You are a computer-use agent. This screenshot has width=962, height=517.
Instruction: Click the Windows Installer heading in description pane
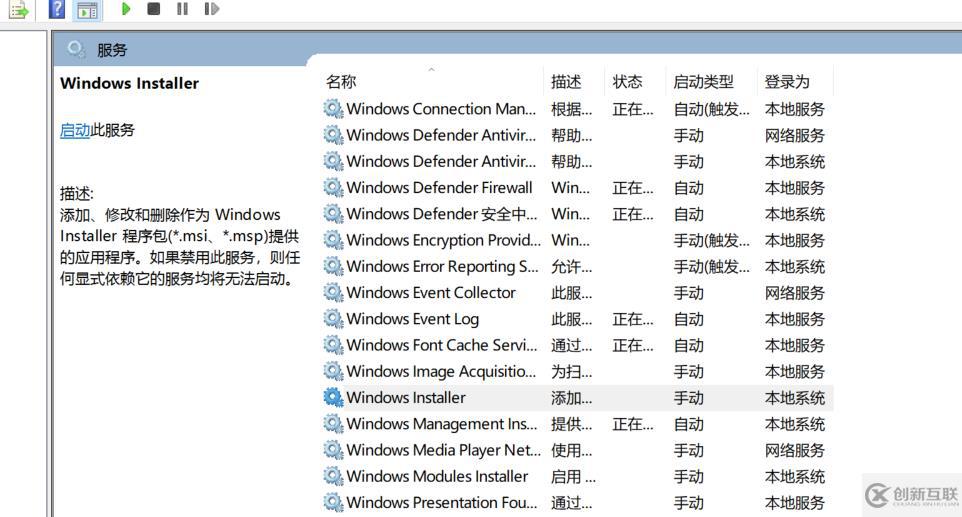pyautogui.click(x=129, y=83)
